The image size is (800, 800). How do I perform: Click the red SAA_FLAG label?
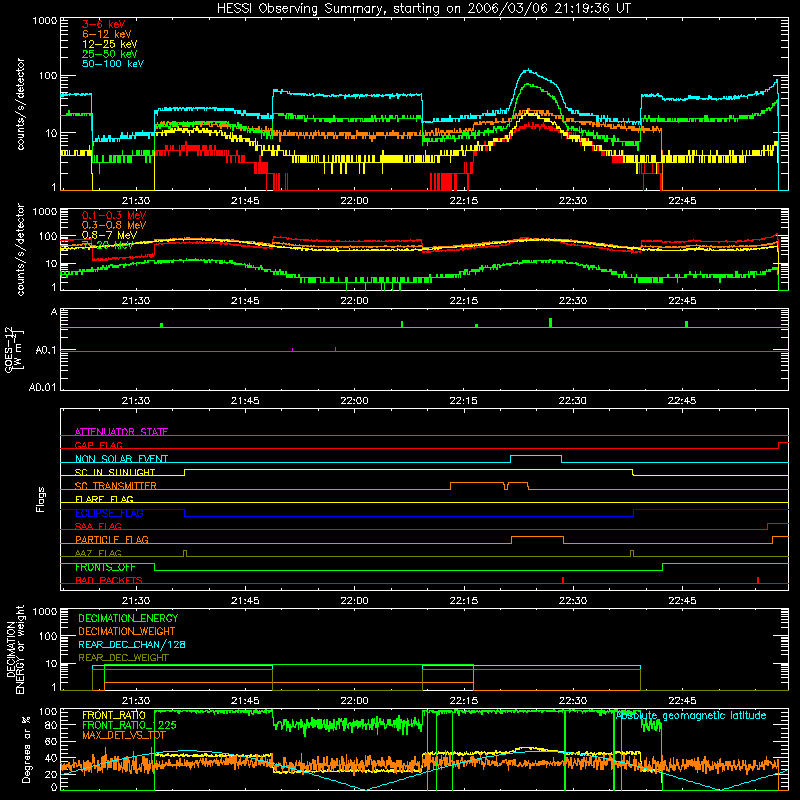98,526
